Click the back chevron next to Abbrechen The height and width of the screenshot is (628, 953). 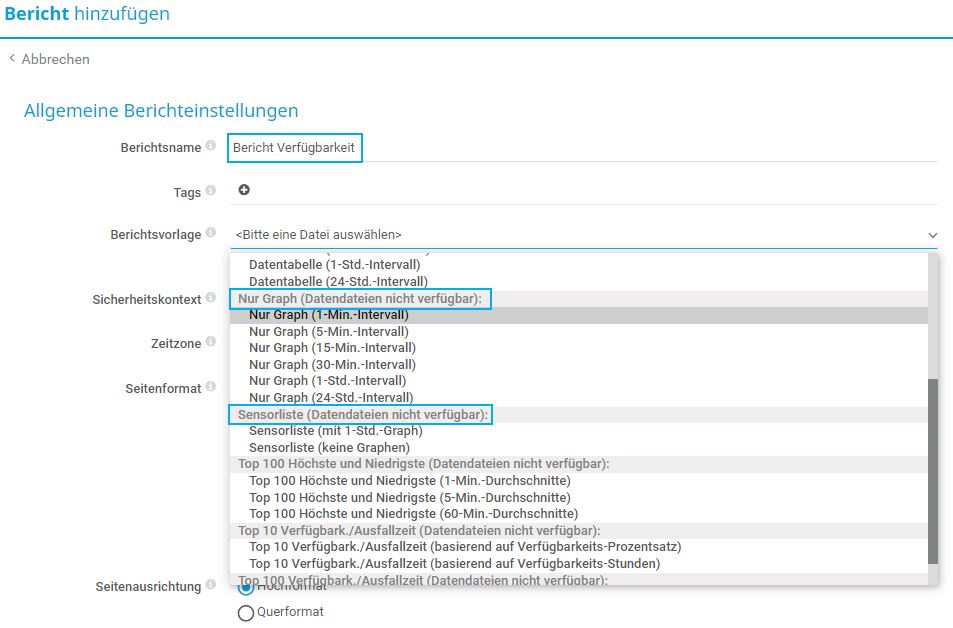point(12,59)
